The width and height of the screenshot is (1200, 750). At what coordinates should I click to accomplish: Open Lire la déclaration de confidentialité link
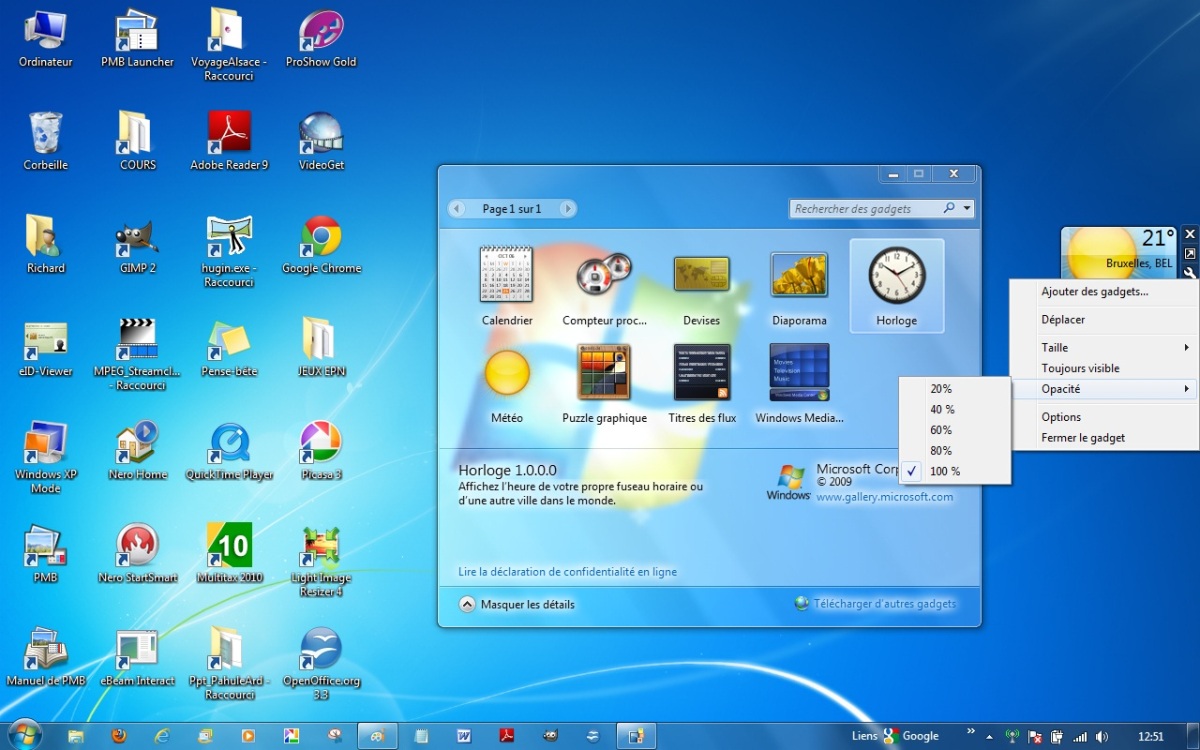pos(568,572)
